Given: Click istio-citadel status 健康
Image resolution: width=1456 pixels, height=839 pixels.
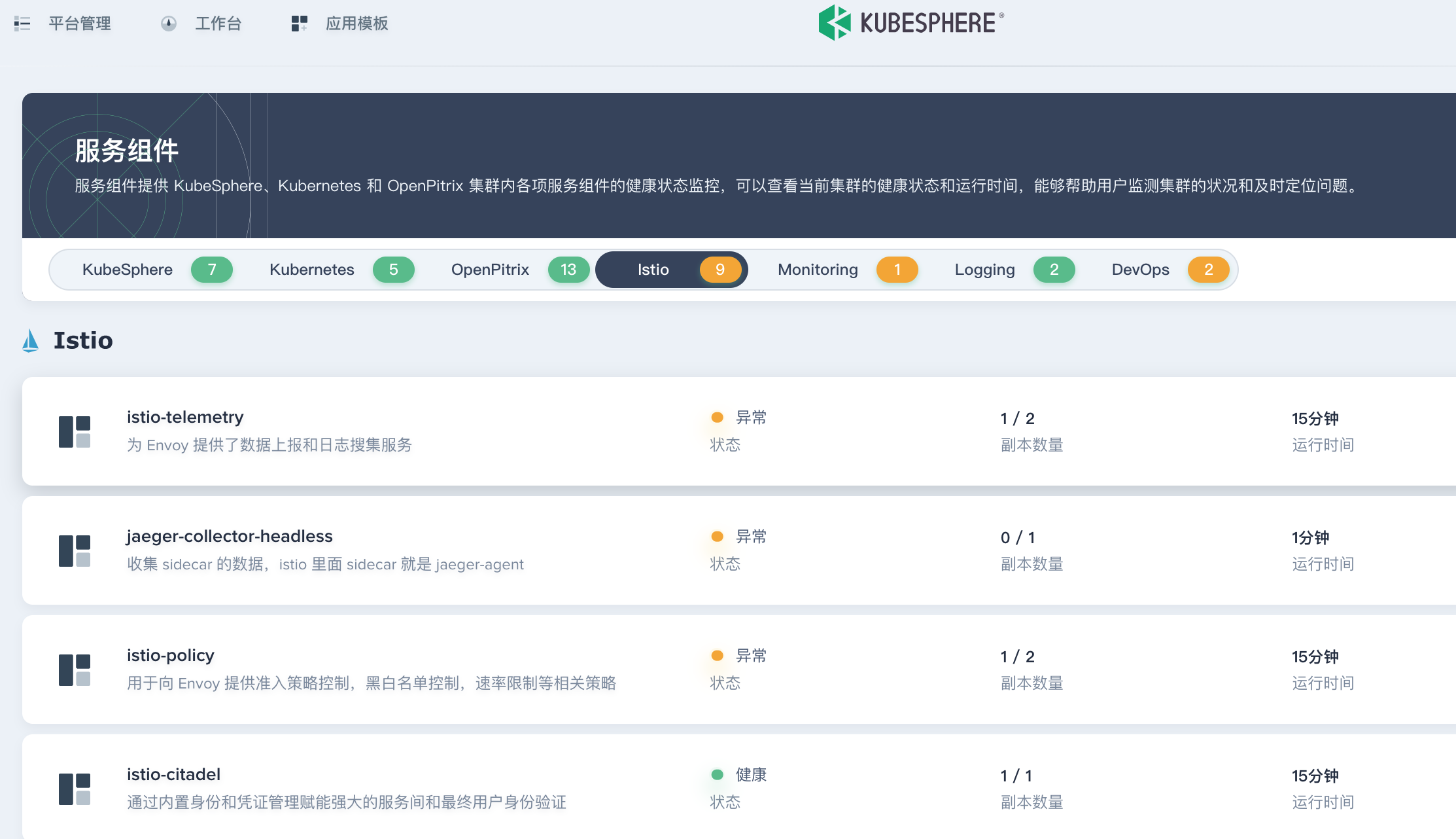Looking at the screenshot, I should (751, 775).
